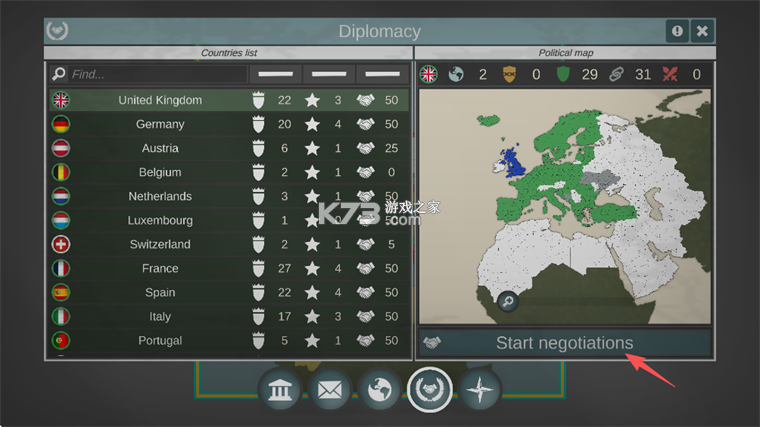Select Spain in countries list
The width and height of the screenshot is (760, 427).
(x=229, y=292)
